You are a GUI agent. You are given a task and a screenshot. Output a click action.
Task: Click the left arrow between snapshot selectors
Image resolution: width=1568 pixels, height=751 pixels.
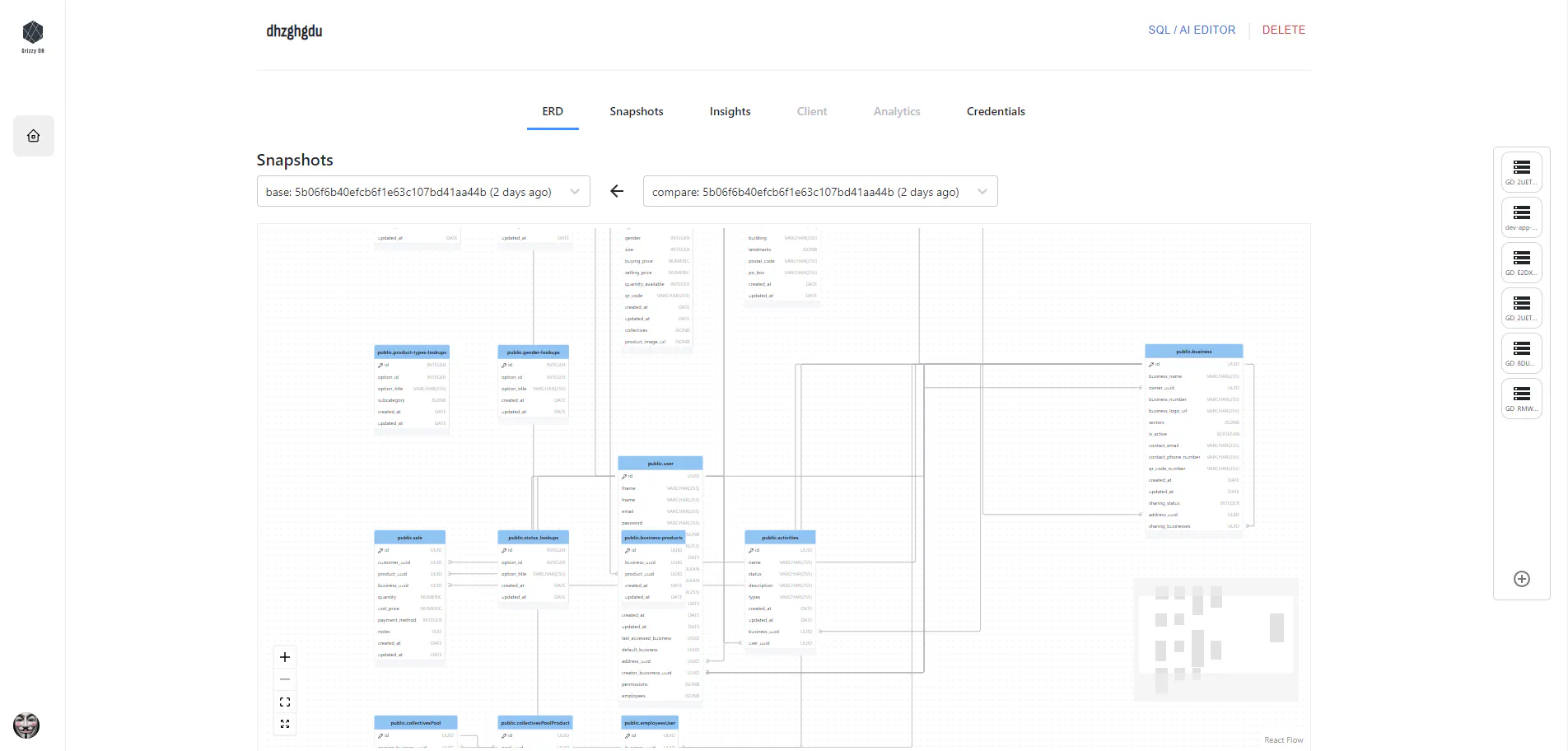click(617, 191)
